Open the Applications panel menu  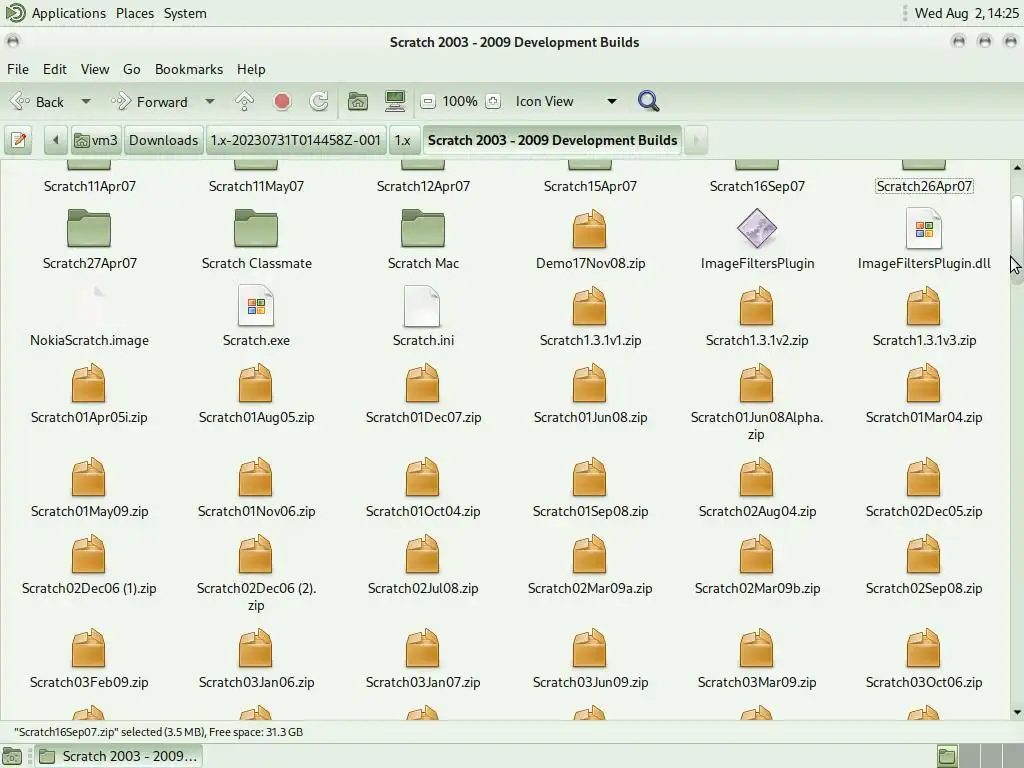[69, 13]
